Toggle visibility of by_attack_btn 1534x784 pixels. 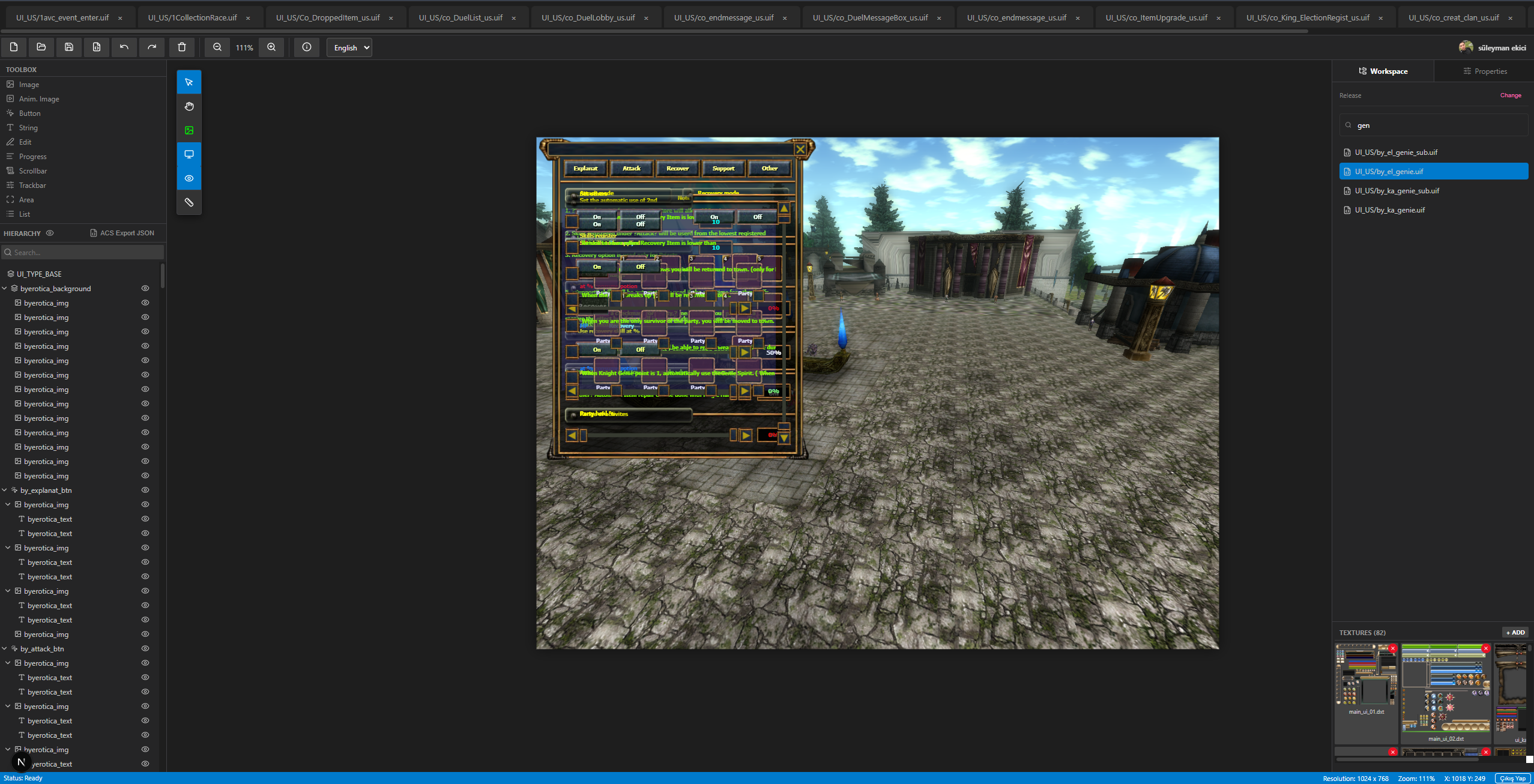[x=145, y=648]
